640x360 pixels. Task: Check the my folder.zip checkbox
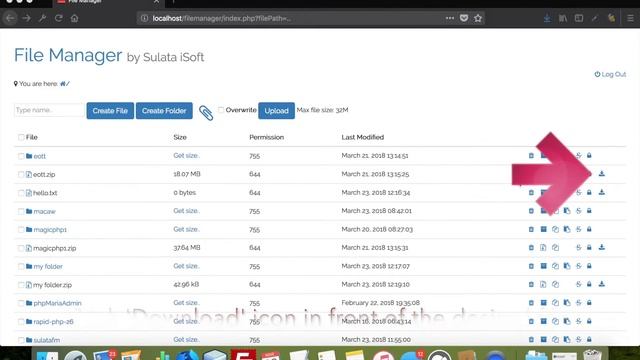pos(21,285)
